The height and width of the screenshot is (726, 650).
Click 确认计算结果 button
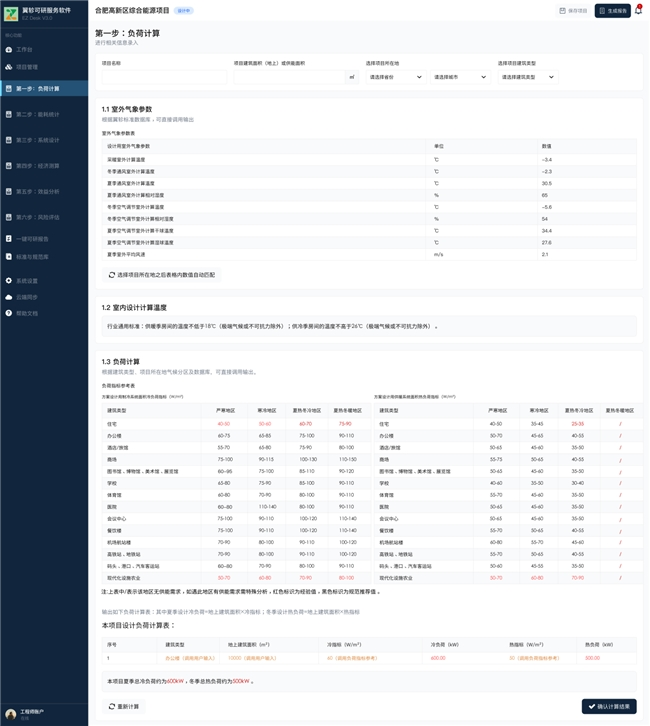click(x=609, y=706)
